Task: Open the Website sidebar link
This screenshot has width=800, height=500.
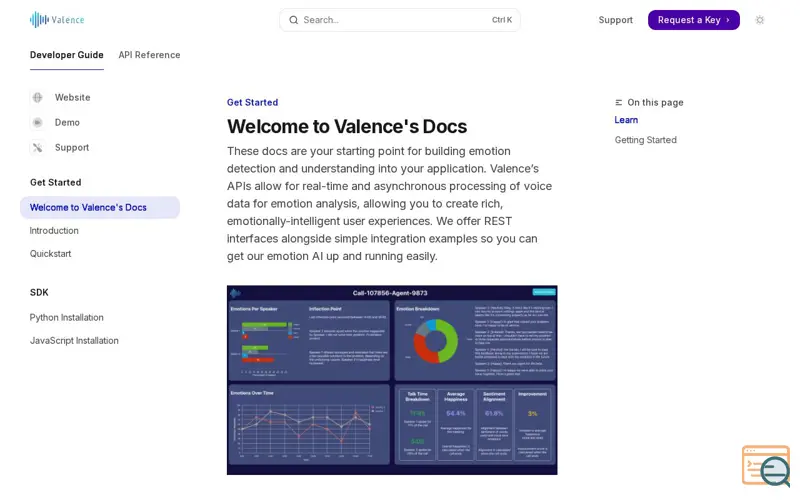Action: pos(72,97)
